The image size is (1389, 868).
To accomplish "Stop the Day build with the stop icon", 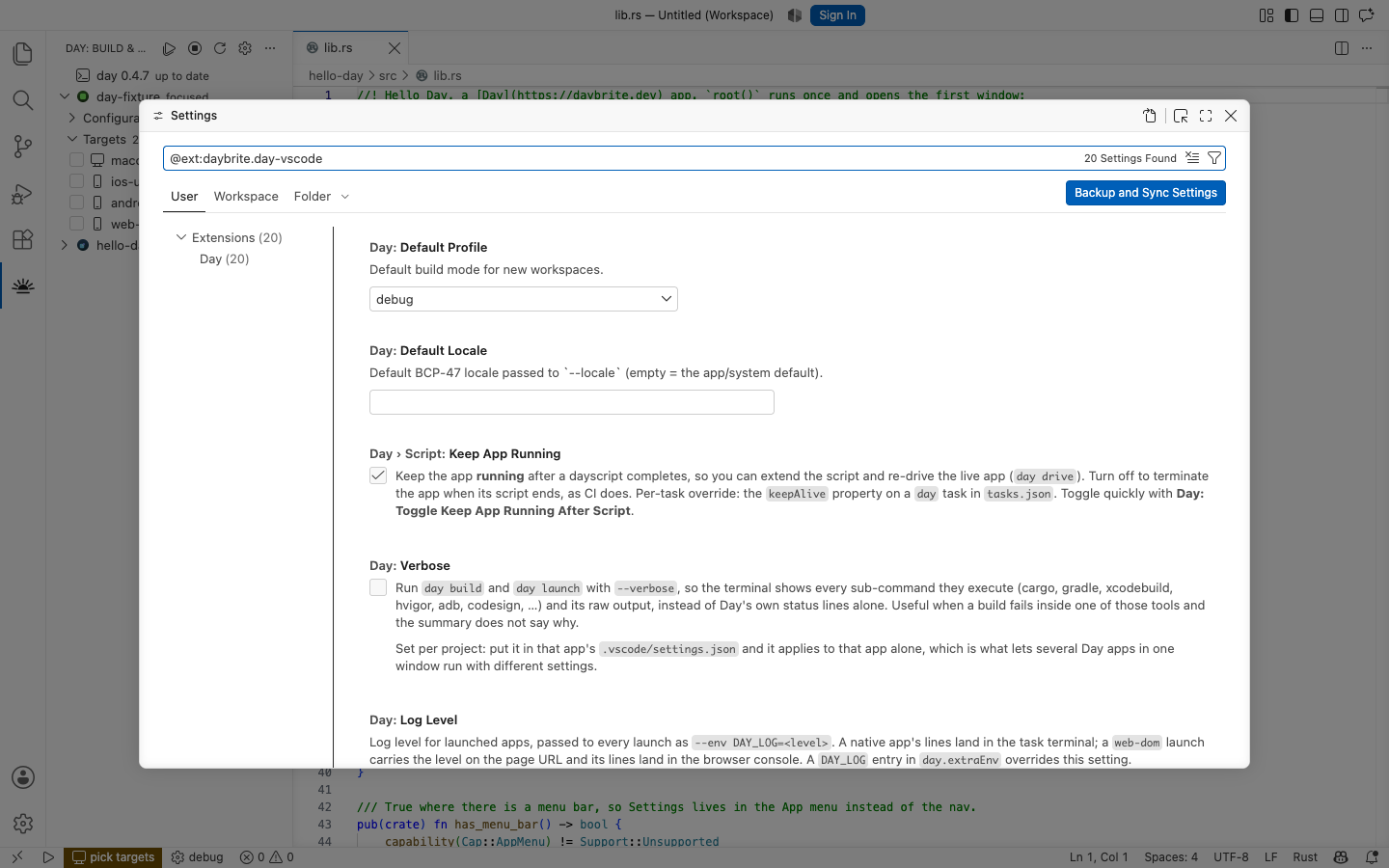I will 195,48.
